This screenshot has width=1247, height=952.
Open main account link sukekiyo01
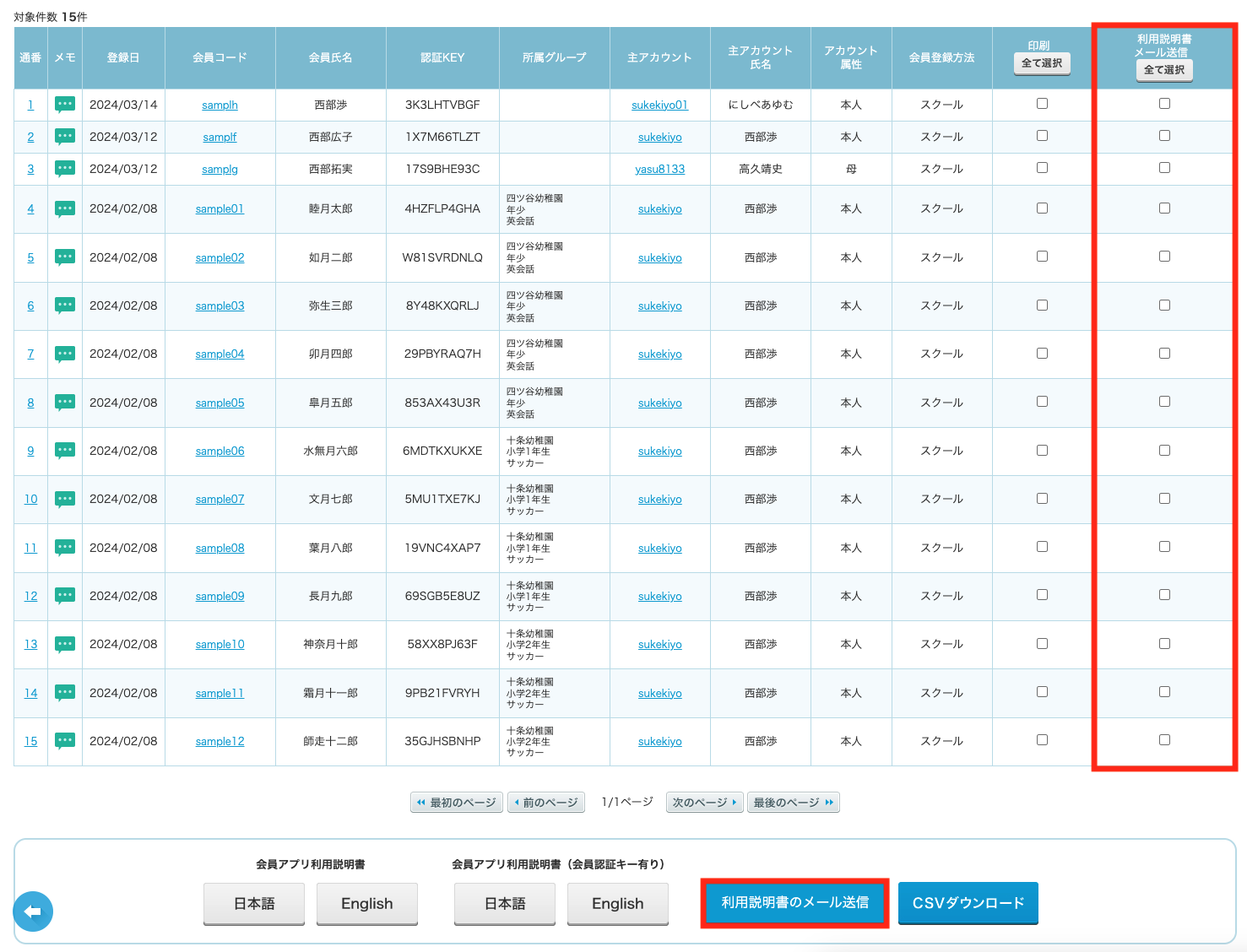click(x=659, y=105)
